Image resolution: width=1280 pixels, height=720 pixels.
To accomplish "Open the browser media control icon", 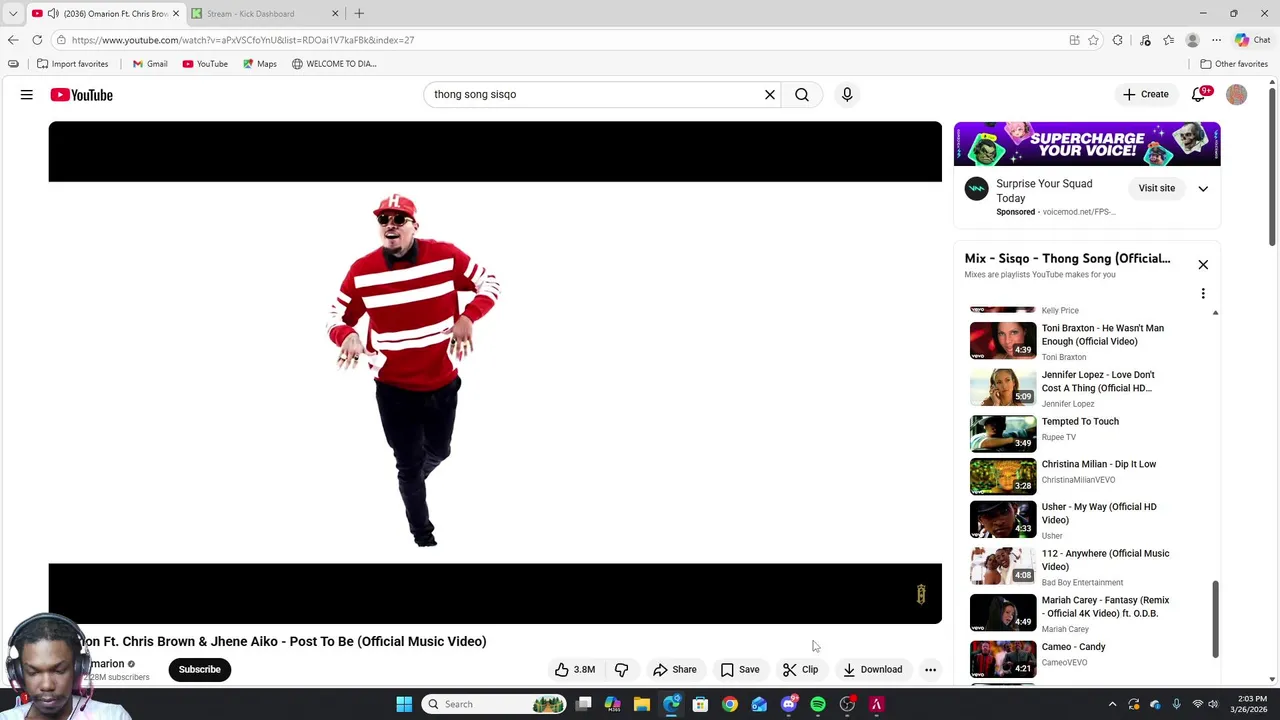I will click(x=1145, y=40).
